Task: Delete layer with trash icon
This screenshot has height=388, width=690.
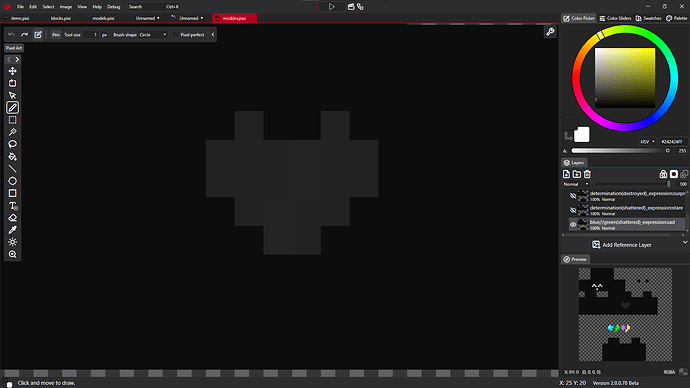Action: [x=587, y=174]
